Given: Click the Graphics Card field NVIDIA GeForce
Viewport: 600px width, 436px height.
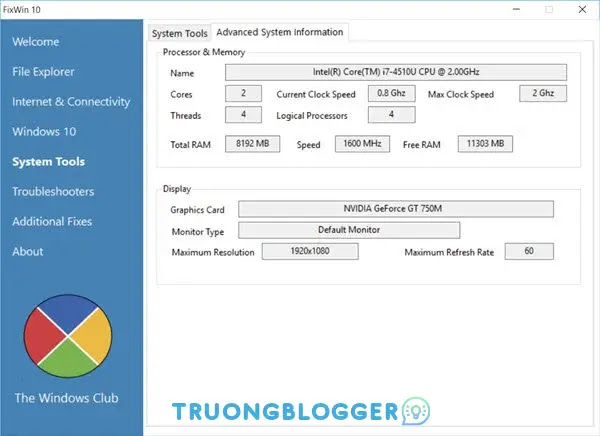Looking at the screenshot, I should coord(396,209).
